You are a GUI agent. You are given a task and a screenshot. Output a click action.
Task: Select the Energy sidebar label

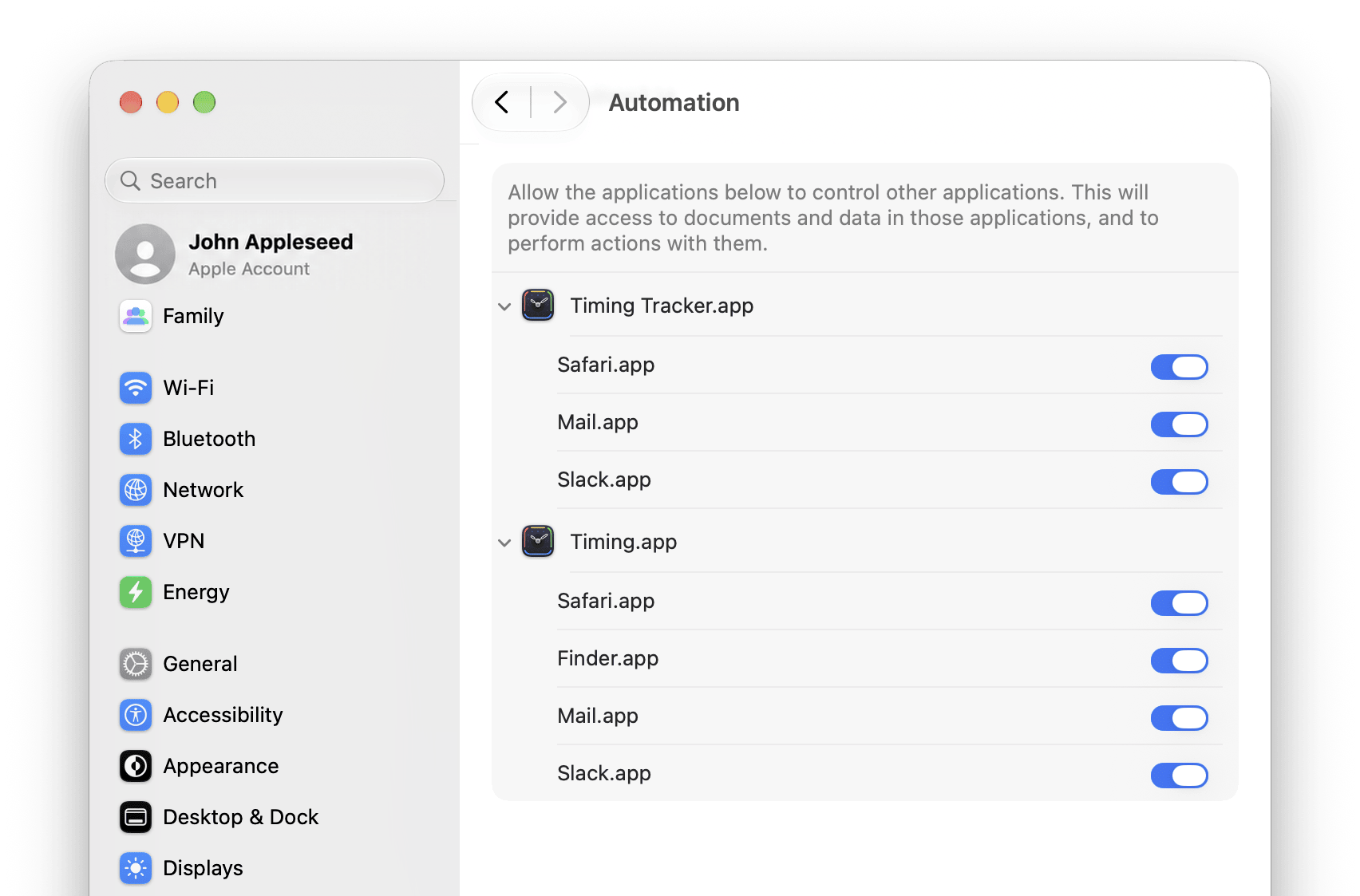point(196,592)
